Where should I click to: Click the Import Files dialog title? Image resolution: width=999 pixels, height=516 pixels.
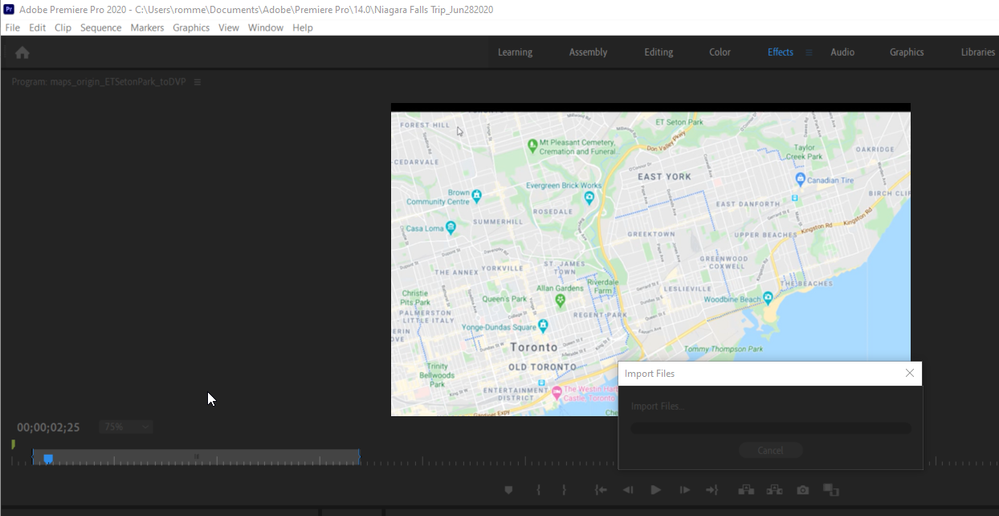coord(649,373)
